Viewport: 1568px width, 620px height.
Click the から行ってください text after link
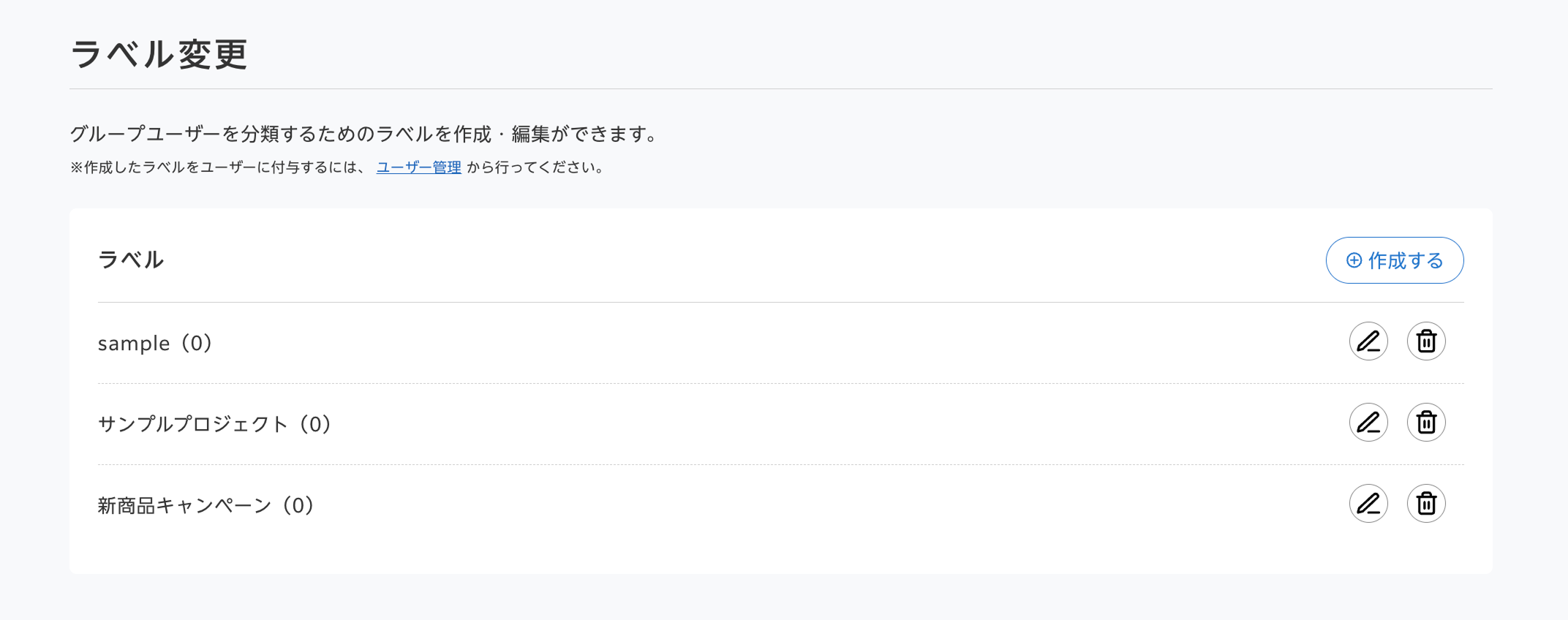click(x=535, y=167)
